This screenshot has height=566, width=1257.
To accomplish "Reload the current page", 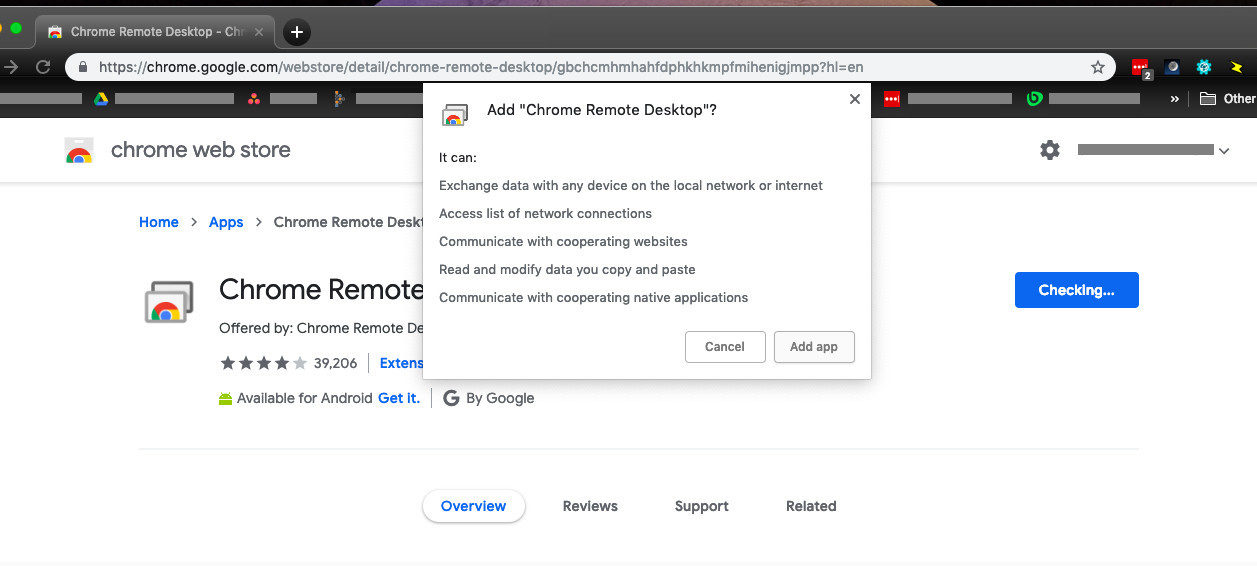I will [43, 67].
